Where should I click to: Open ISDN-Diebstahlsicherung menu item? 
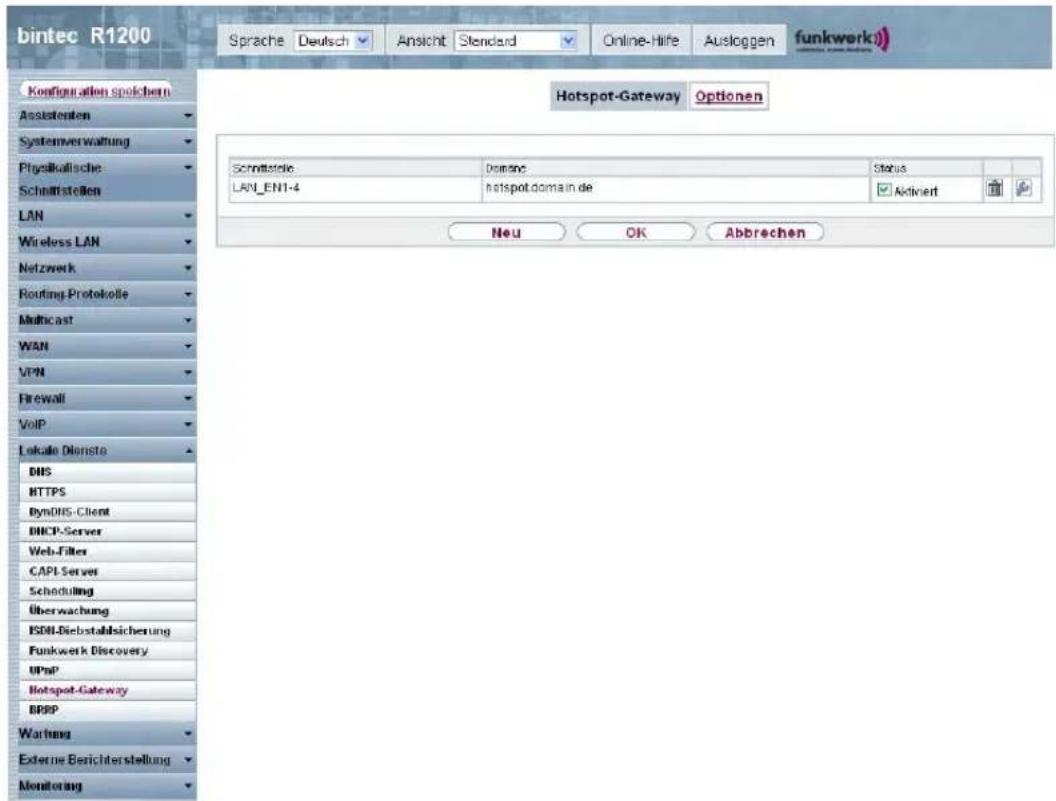point(108,631)
